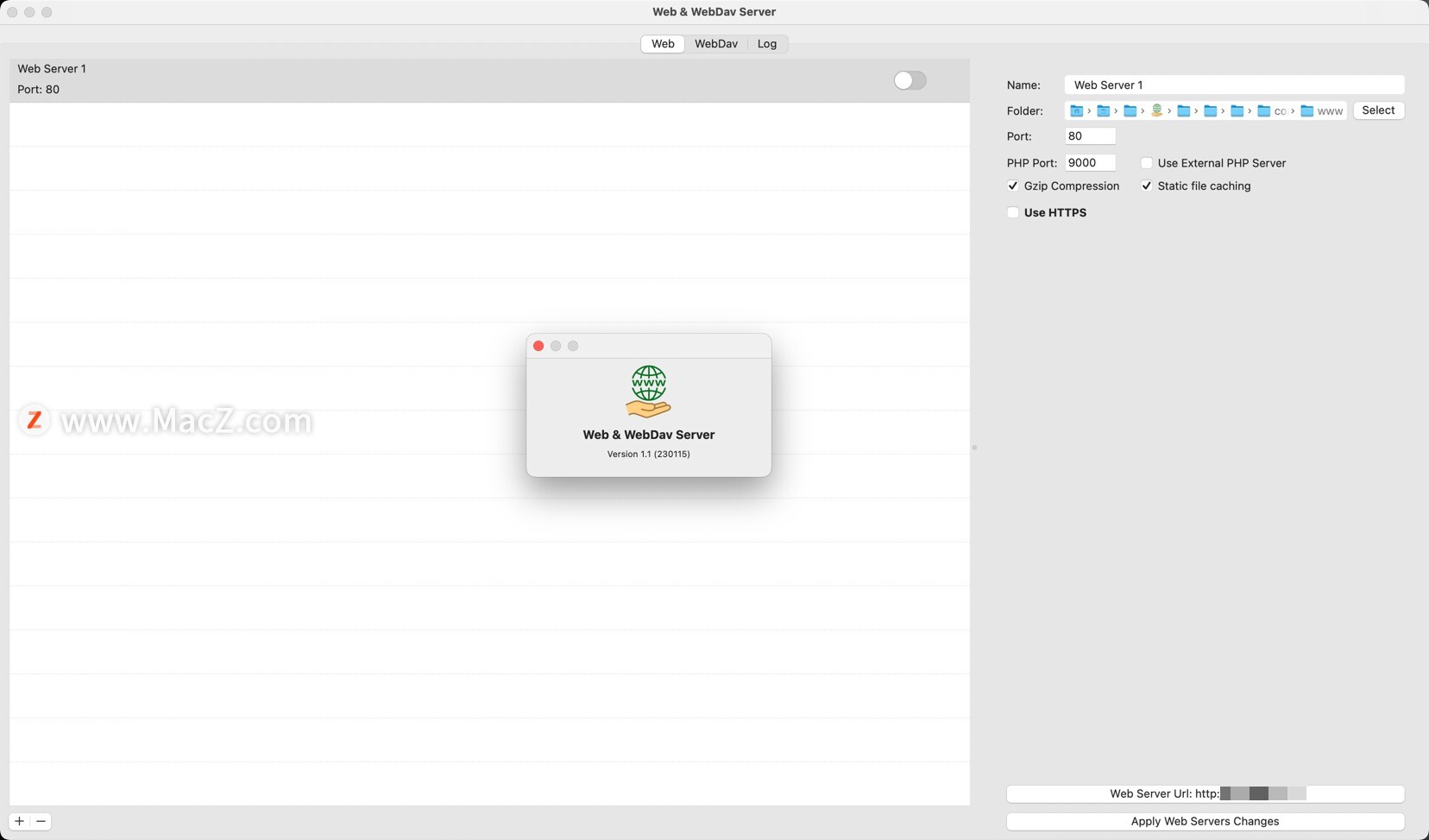1429x840 pixels.
Task: Click the 'co' folder in Folder path
Action: click(1271, 111)
